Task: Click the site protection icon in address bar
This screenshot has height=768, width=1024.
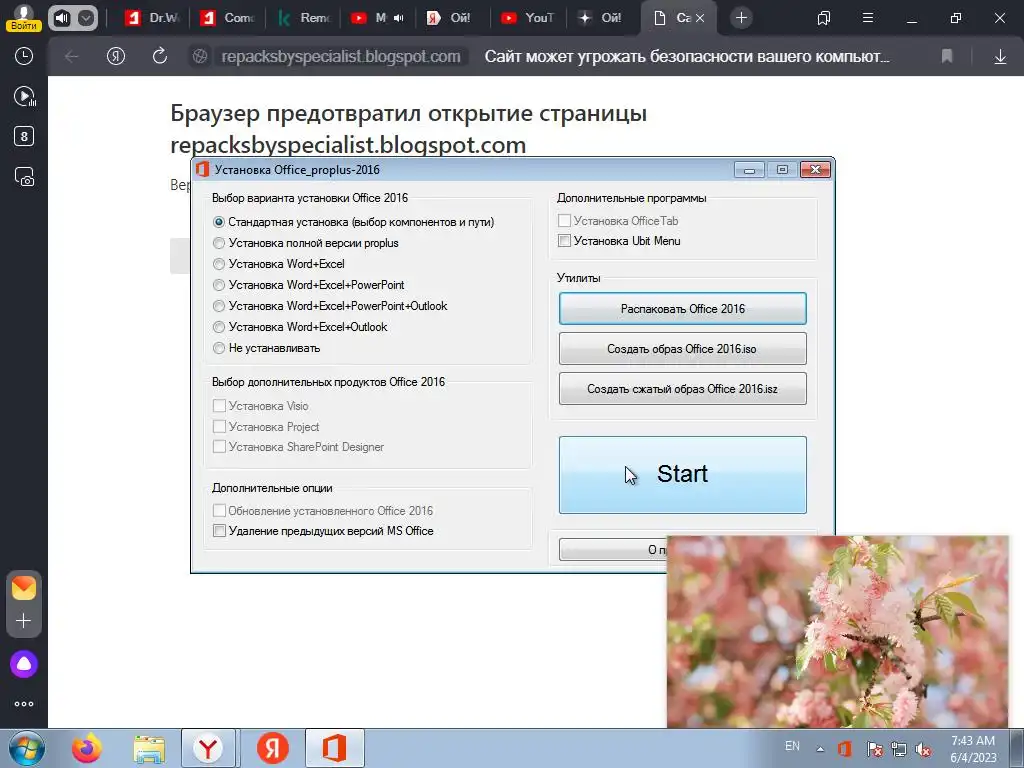Action: (200, 57)
